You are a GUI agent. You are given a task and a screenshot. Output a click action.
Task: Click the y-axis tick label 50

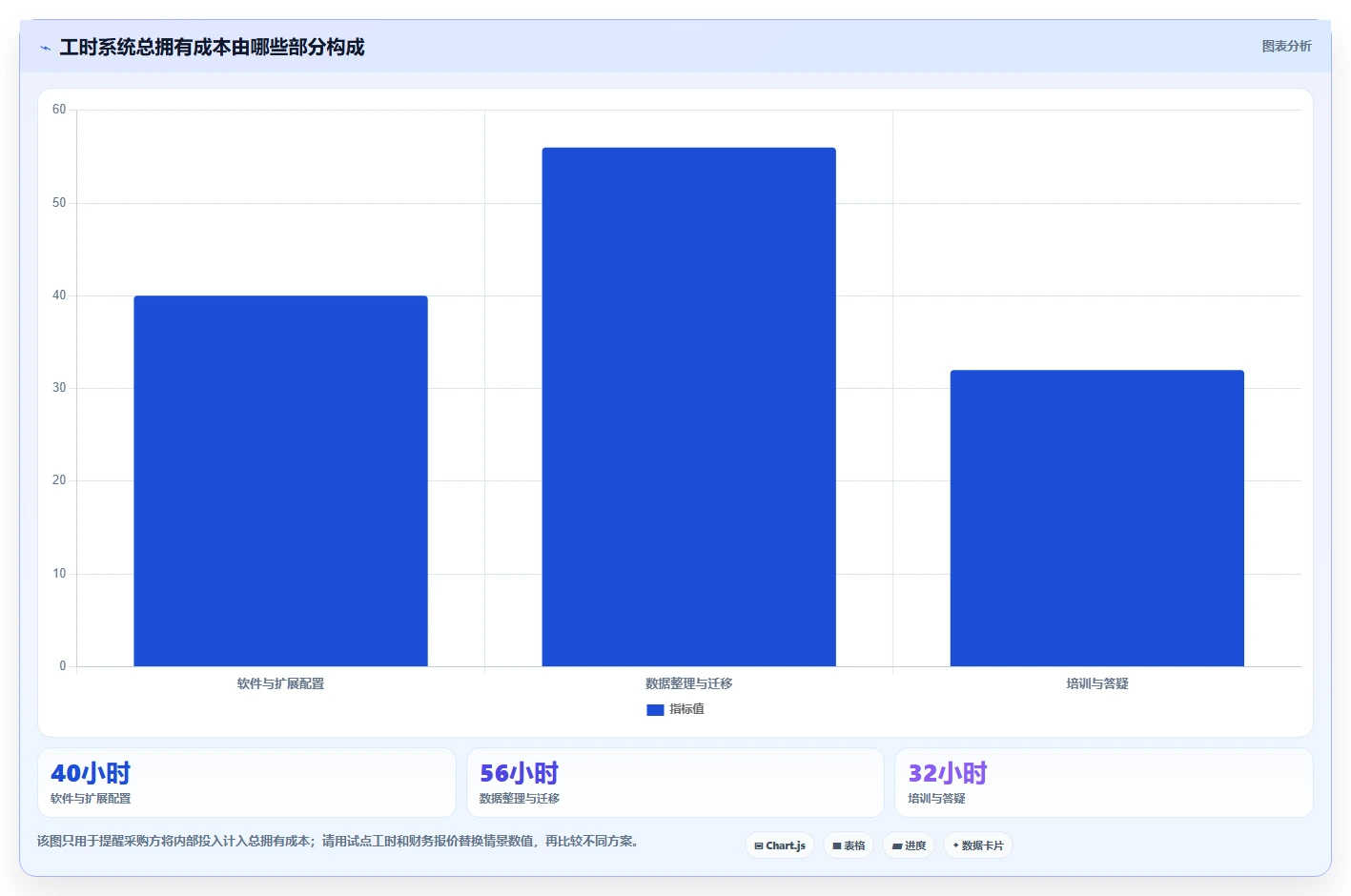point(59,203)
